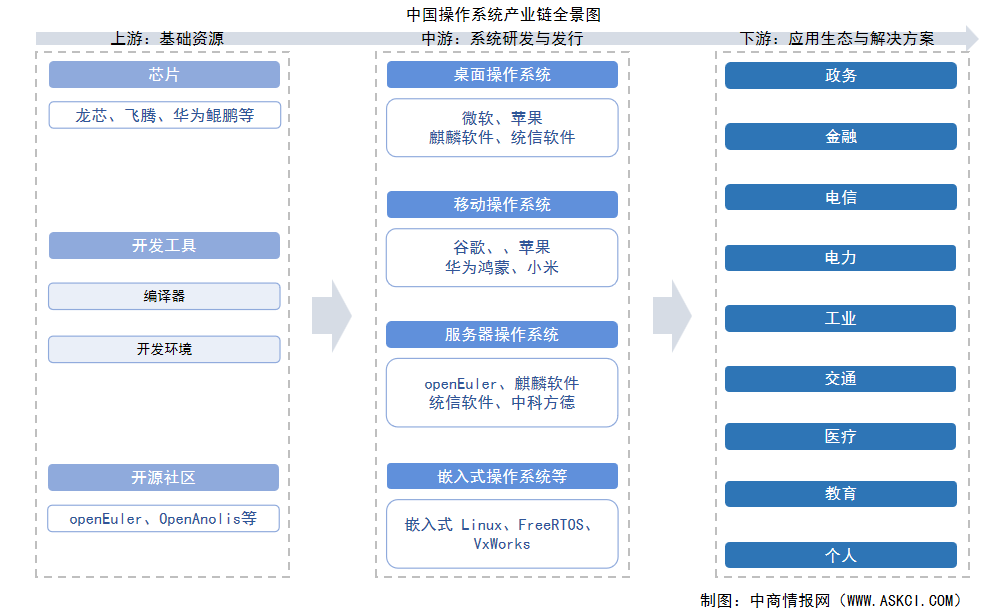Select the openEuler、麒麟软件 中科方德 box

[502, 393]
